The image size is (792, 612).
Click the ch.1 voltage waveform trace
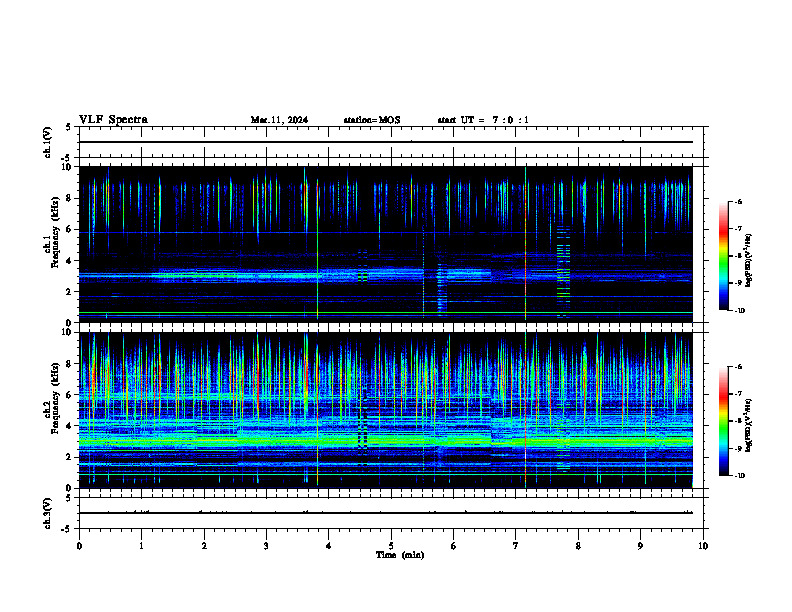coord(386,142)
